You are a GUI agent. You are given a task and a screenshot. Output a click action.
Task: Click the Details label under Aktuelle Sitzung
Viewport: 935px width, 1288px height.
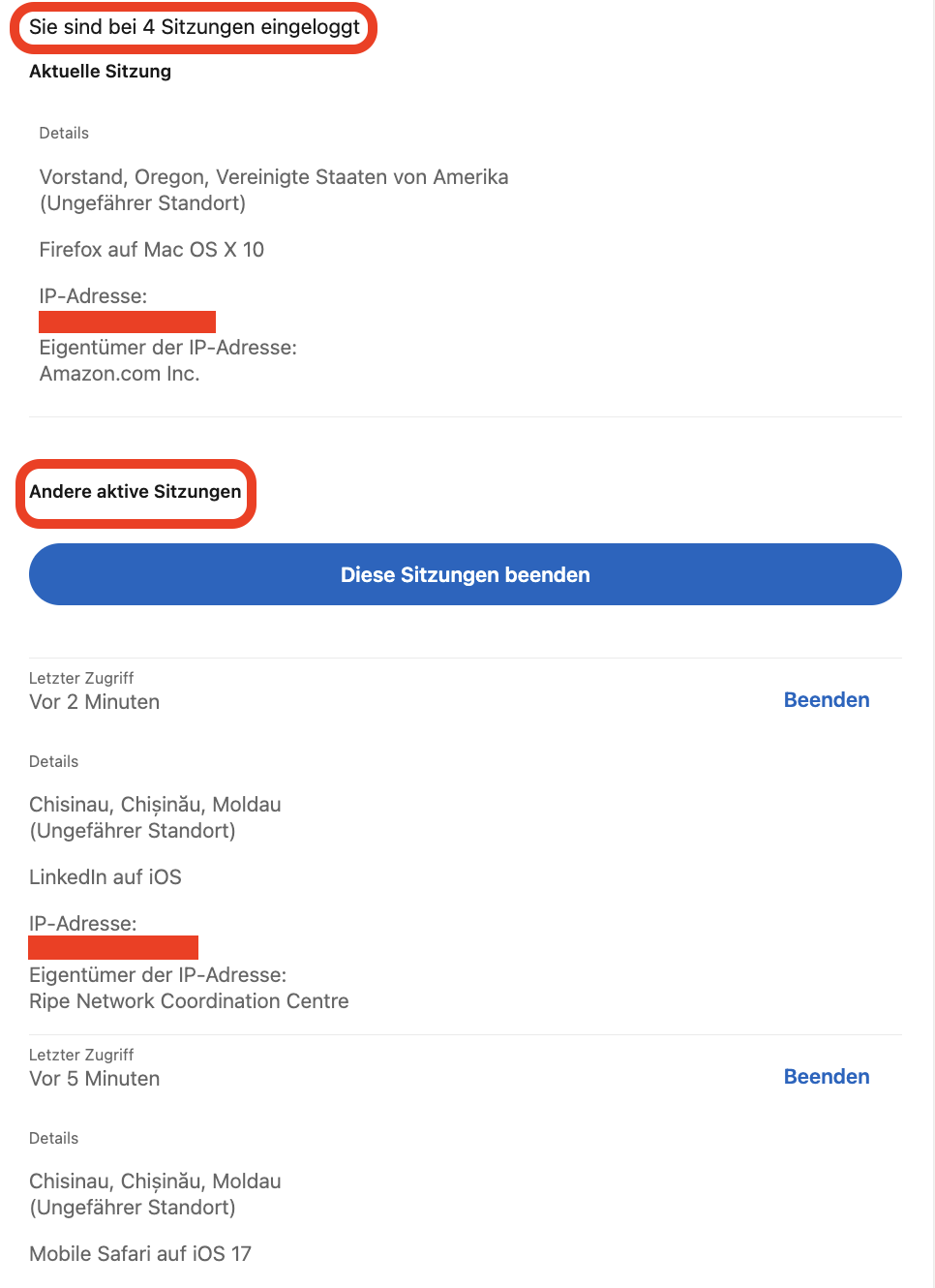[64, 133]
